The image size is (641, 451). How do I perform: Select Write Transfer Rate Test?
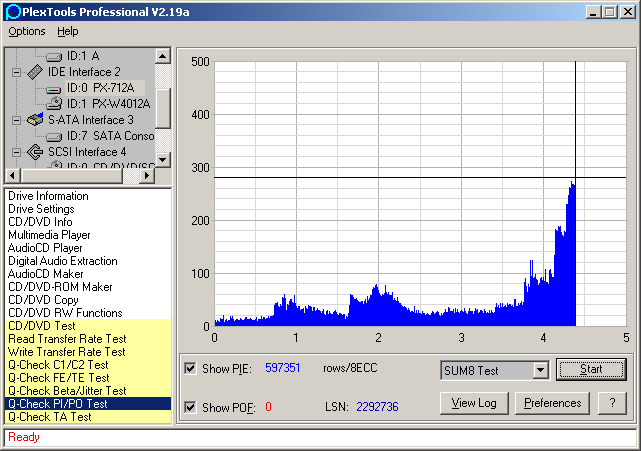pyautogui.click(x=87, y=352)
